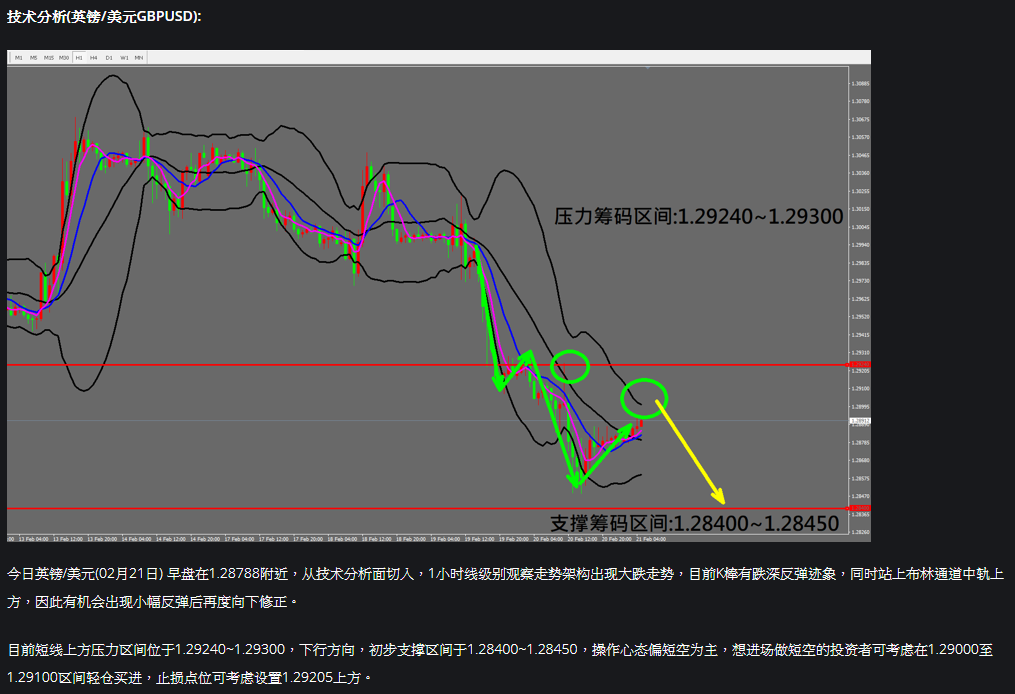Screen dimensions: 1015x694
Task: Click the 支撑筹码区间 support label on chart
Action: pyautogui.click(x=695, y=523)
